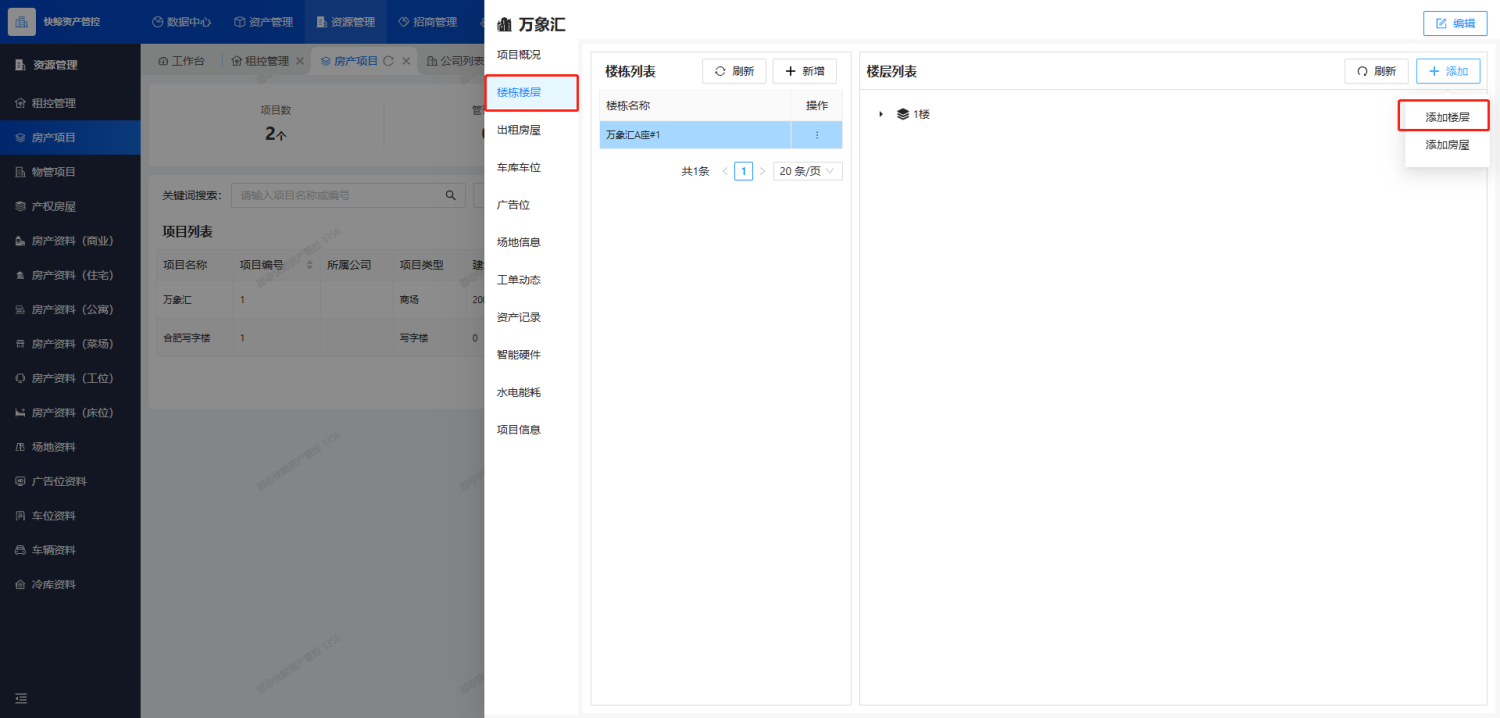Viewport: 1500px width, 718px height.
Task: Select 资源管理 in the top navigation
Action: [x=345, y=22]
